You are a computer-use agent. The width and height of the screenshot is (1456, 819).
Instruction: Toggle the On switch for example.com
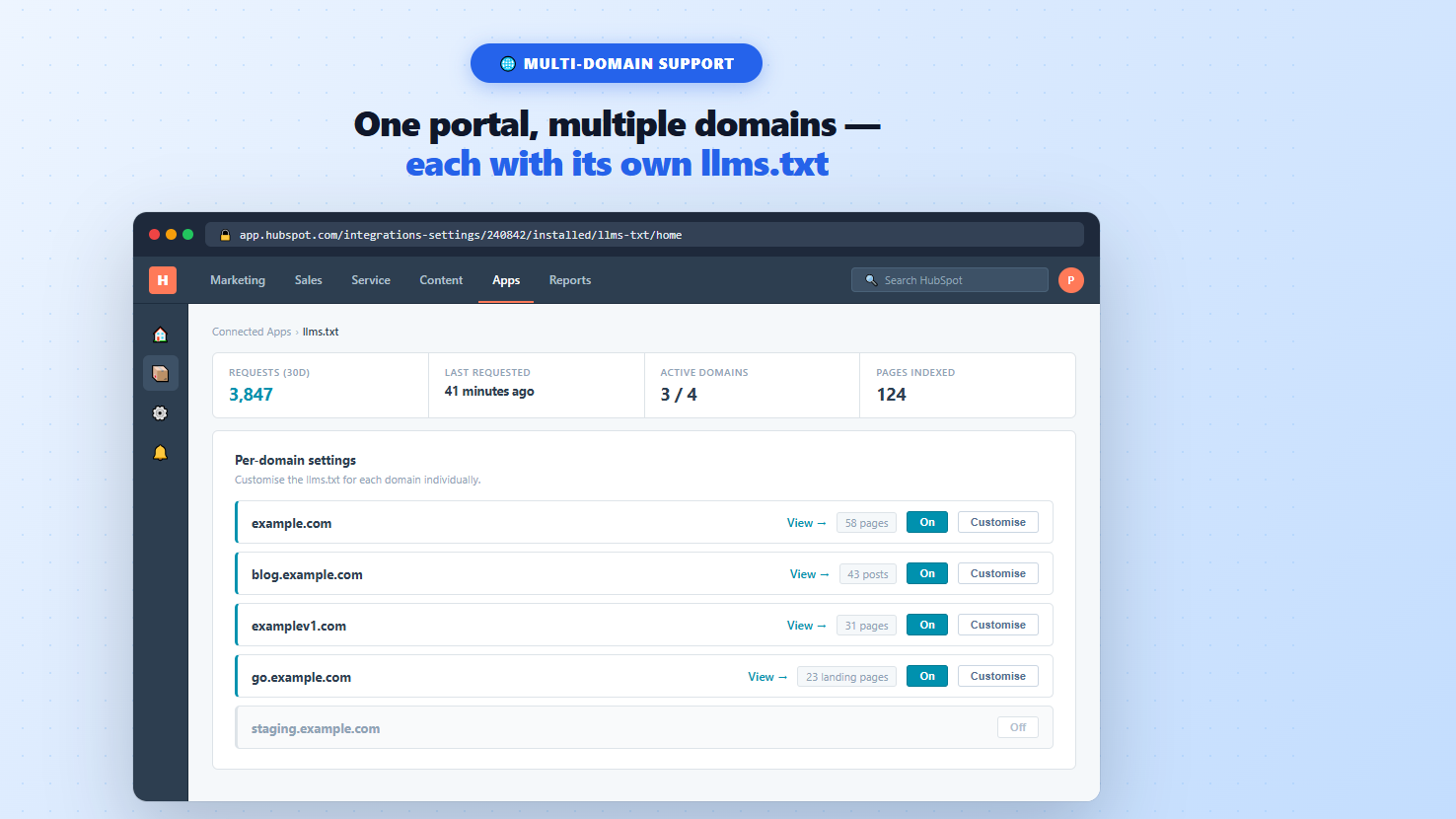(927, 522)
